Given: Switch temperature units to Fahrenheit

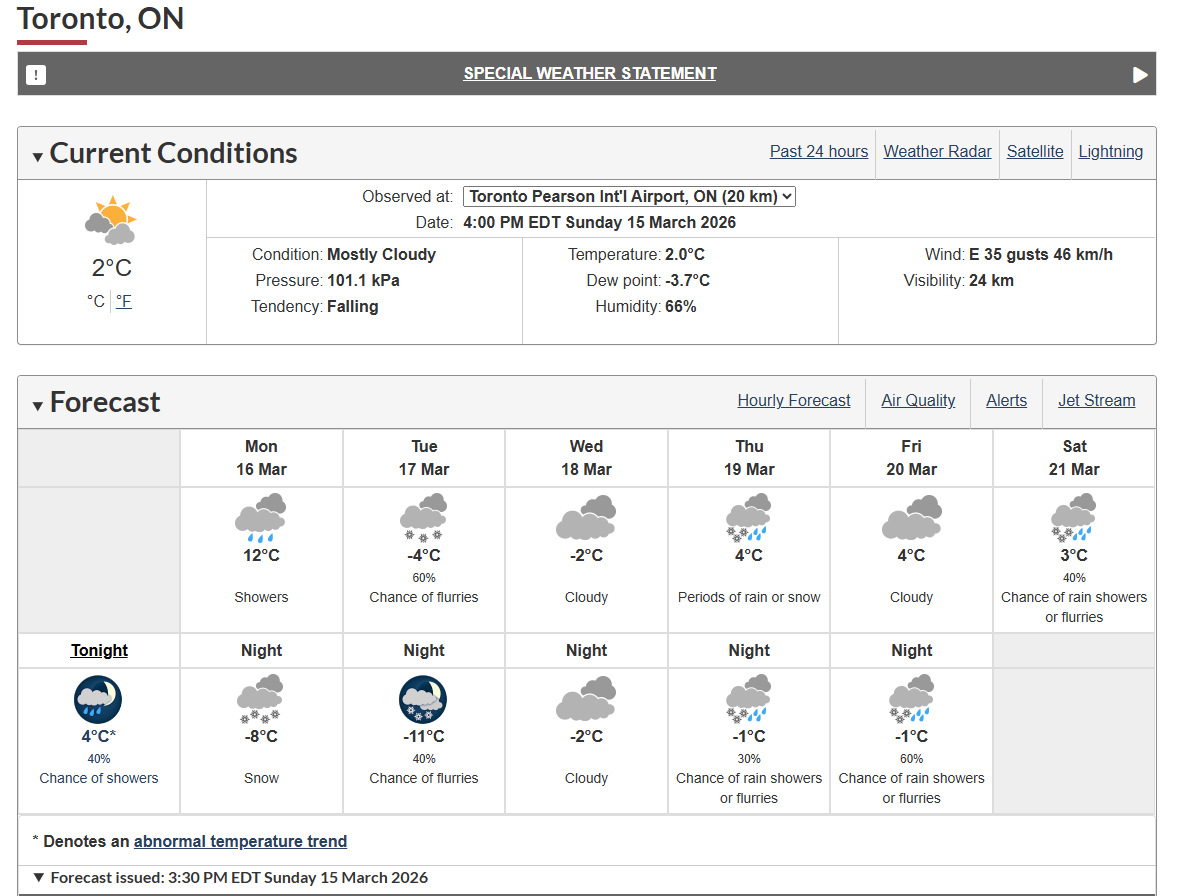Looking at the screenshot, I should (x=124, y=301).
